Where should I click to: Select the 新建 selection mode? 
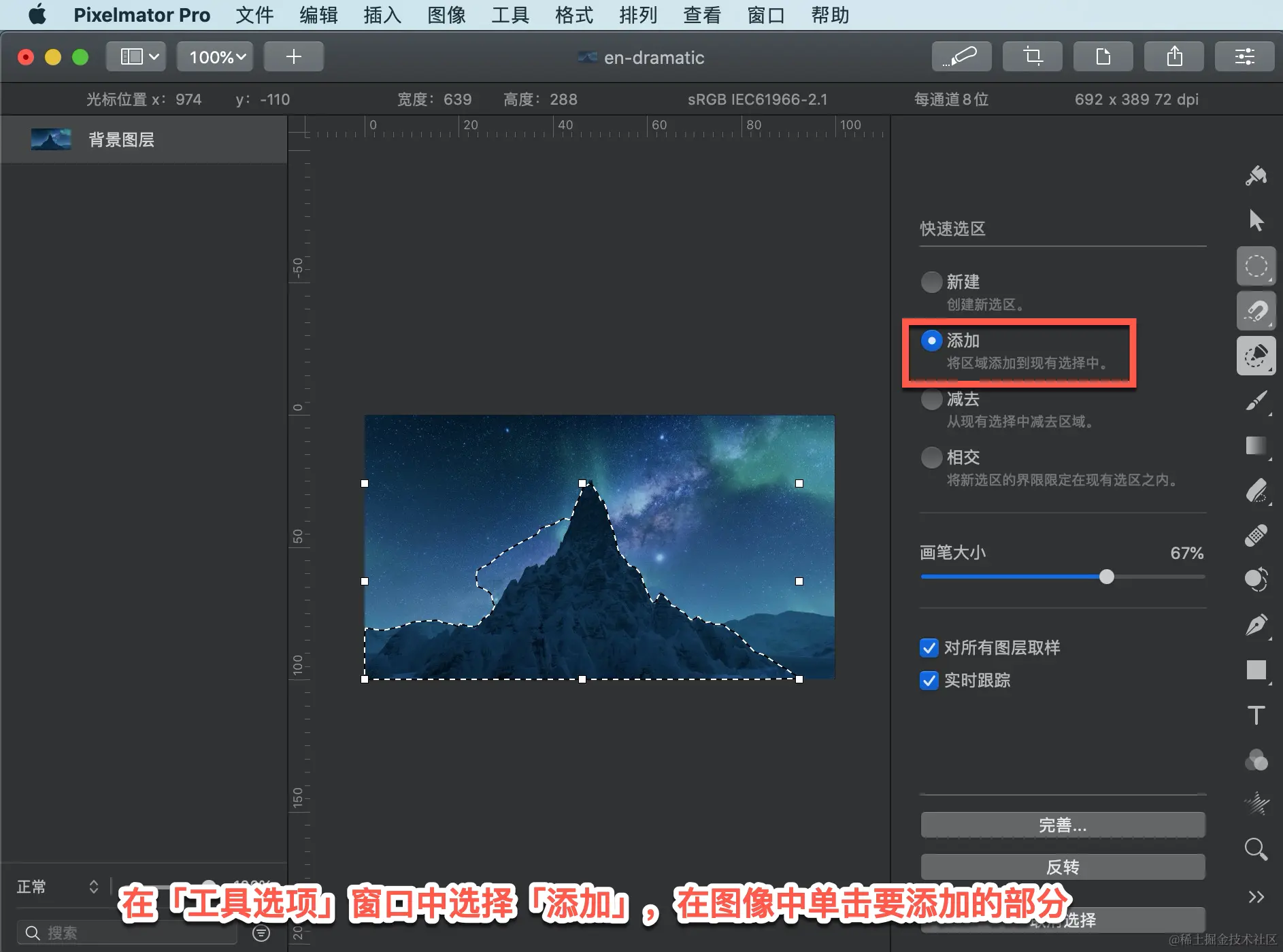click(931, 282)
